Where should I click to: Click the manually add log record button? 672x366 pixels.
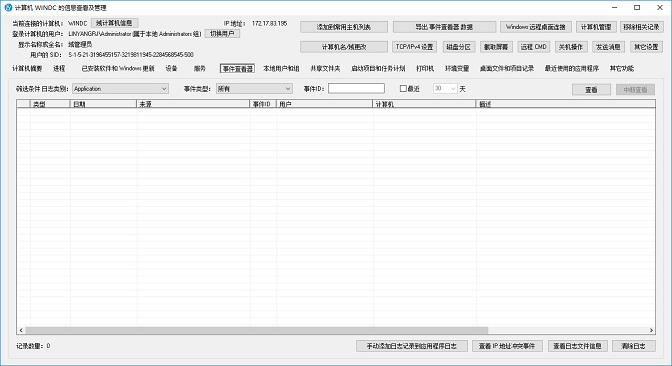point(412,346)
